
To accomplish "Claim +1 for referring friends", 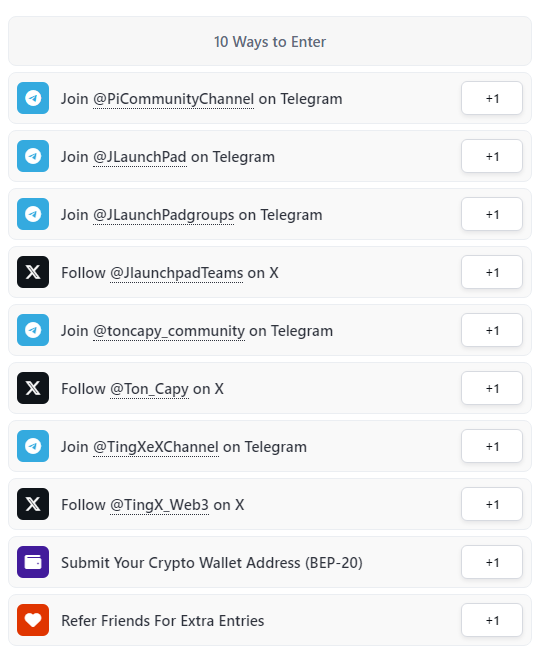I will (492, 620).
